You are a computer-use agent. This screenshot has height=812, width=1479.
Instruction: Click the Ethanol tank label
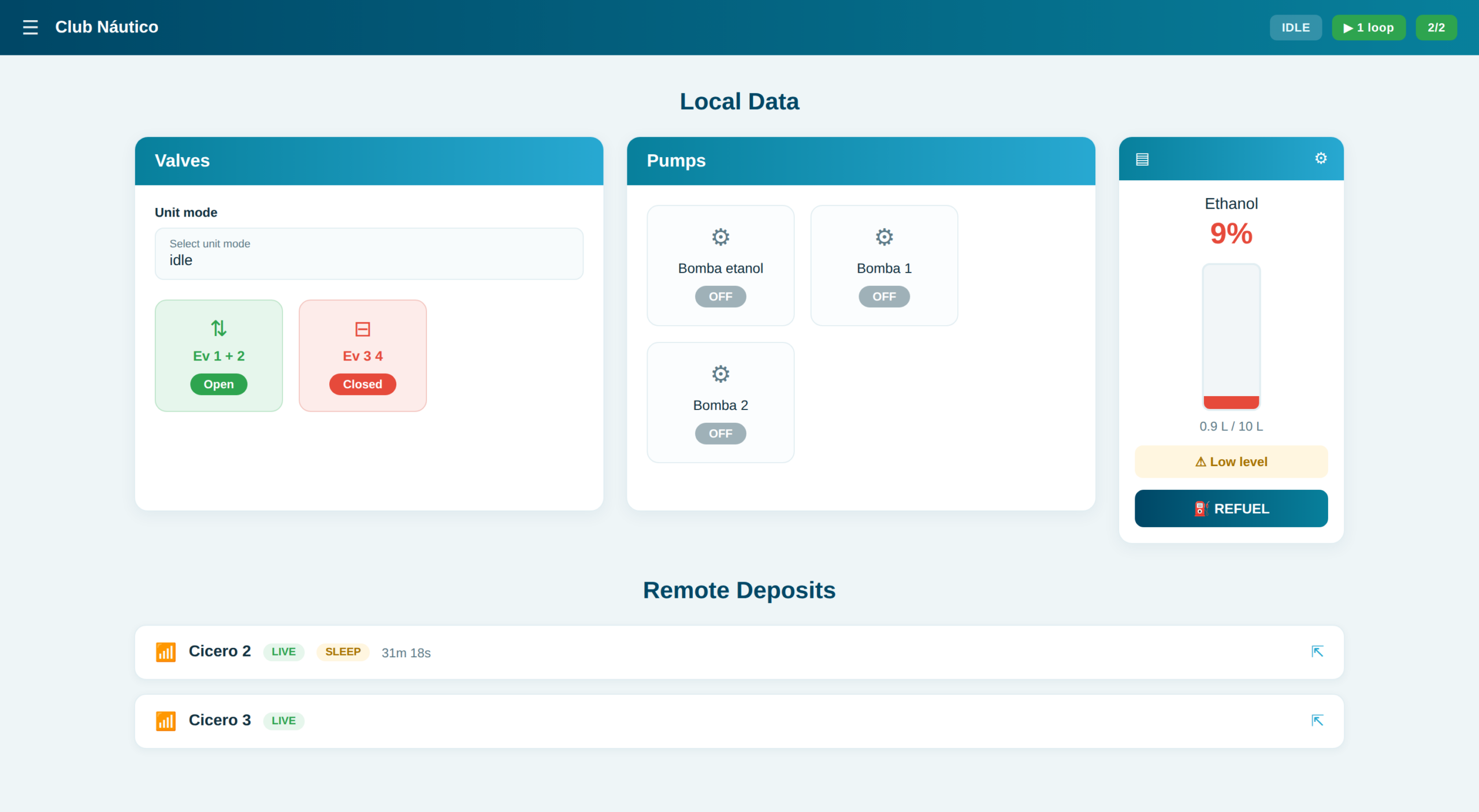pyautogui.click(x=1231, y=204)
